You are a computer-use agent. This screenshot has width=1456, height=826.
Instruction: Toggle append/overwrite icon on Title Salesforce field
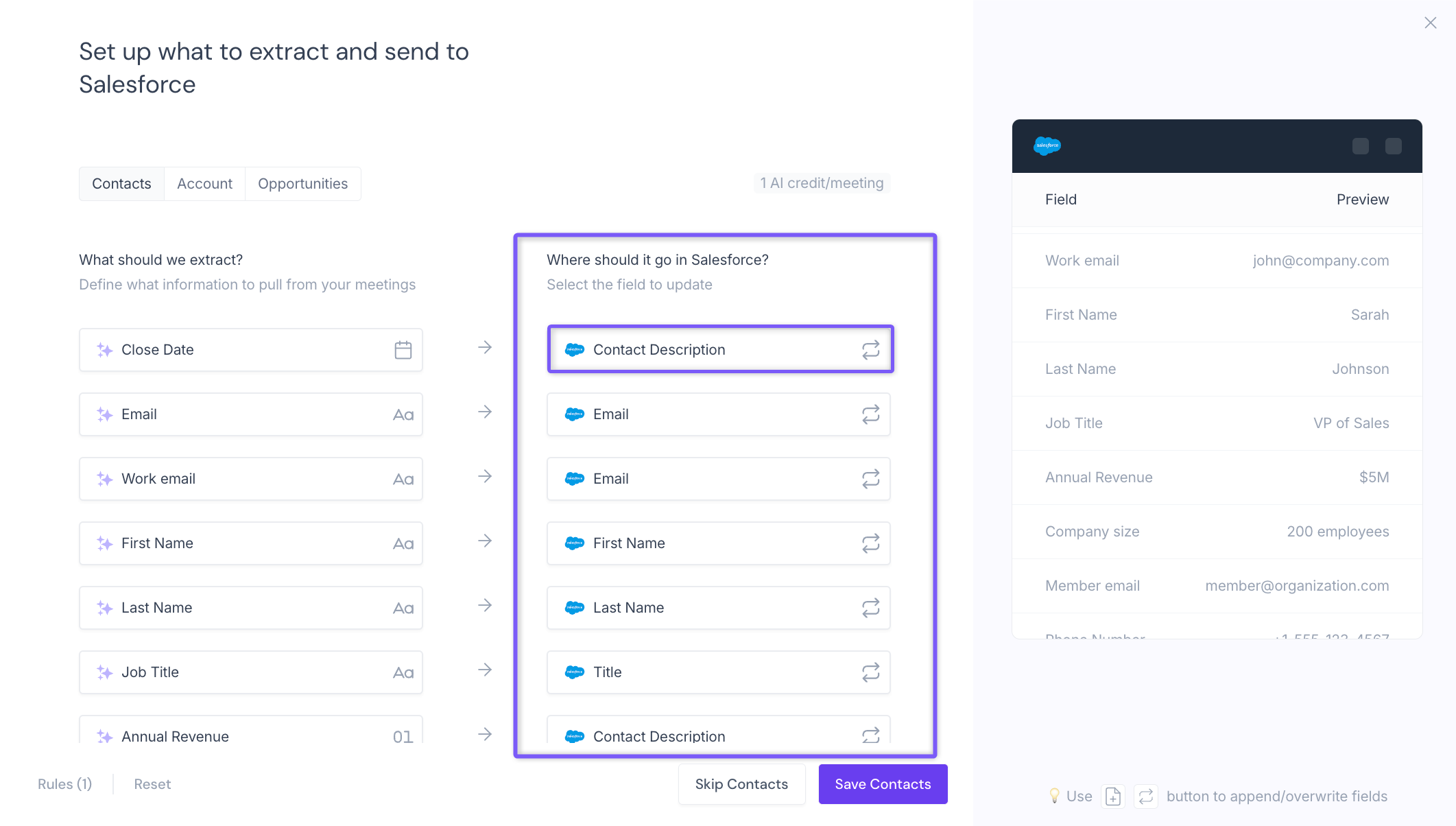click(x=870, y=672)
